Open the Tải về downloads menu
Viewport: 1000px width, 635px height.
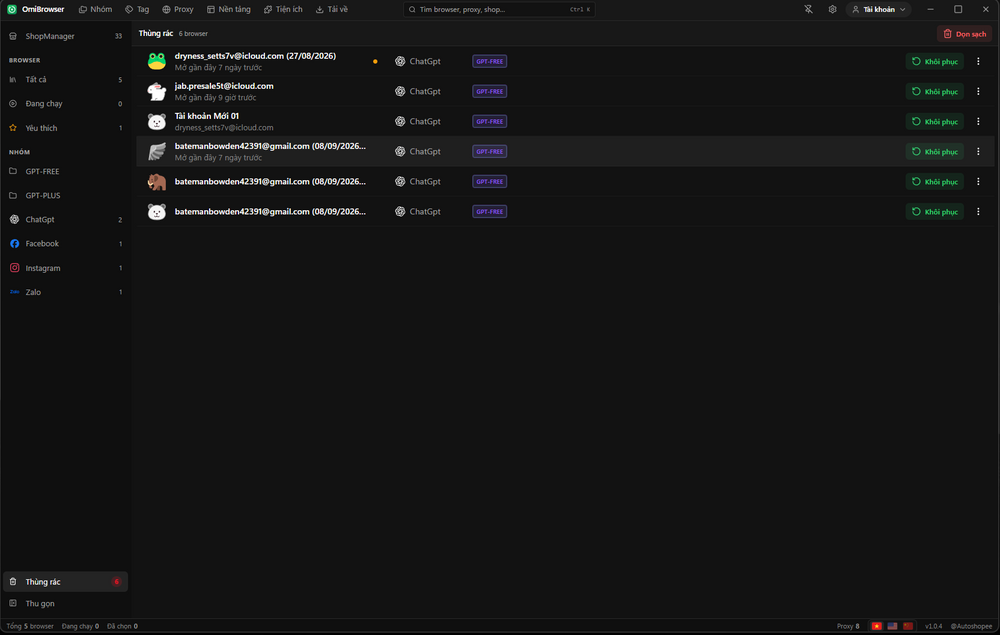tap(332, 10)
